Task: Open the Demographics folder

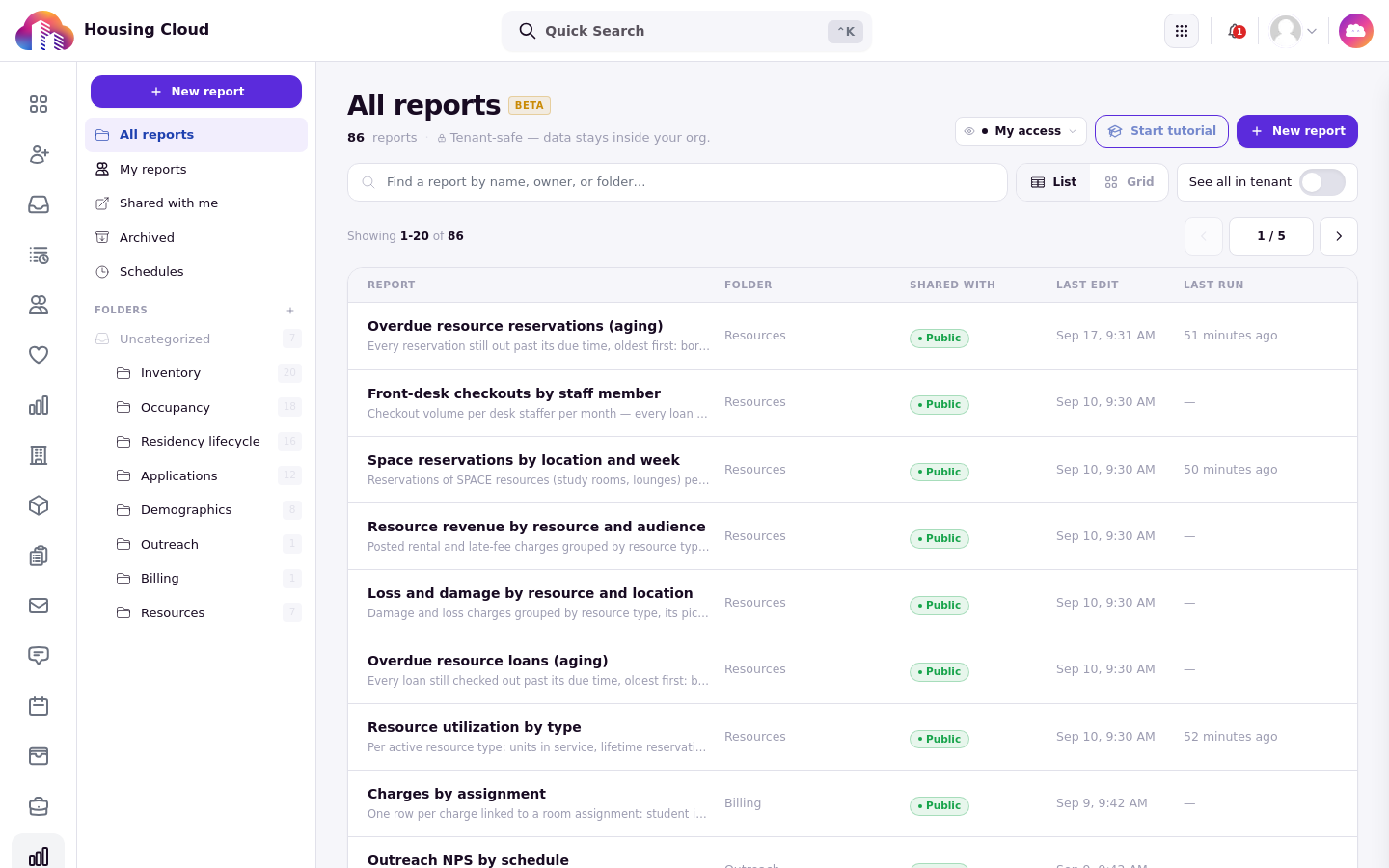Action: [206, 510]
